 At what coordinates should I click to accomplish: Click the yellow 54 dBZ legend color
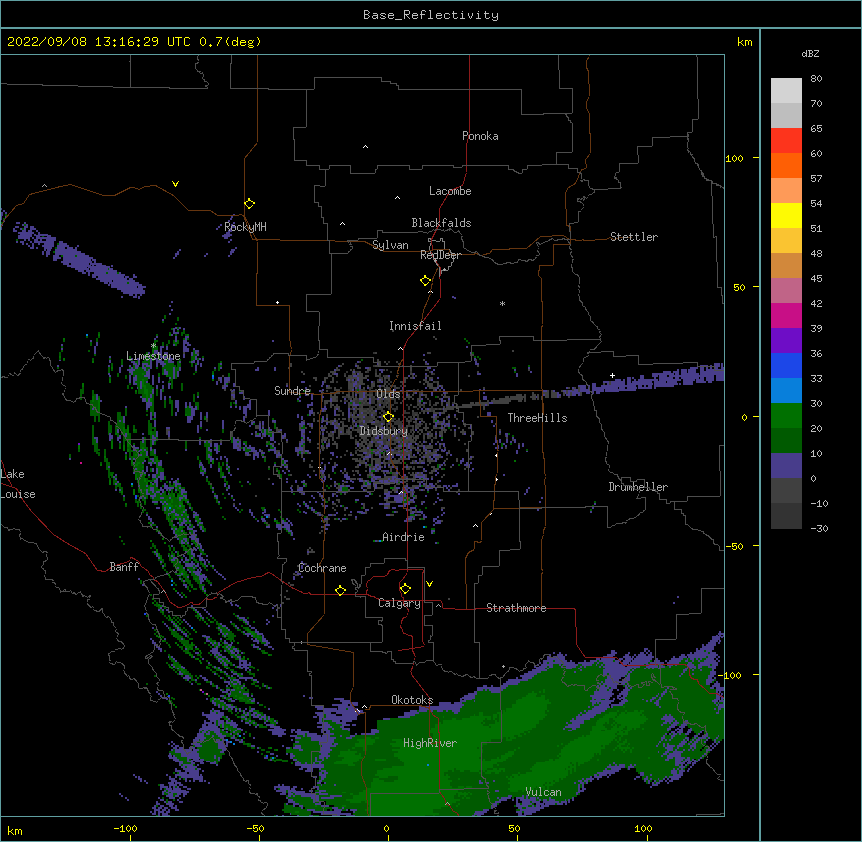786,216
